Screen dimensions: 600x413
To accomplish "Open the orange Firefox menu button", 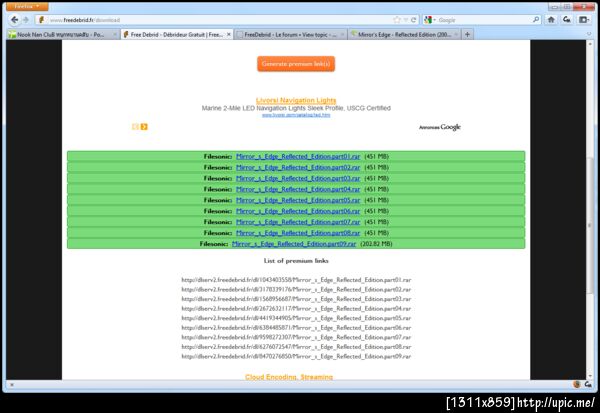I will (x=26, y=6).
